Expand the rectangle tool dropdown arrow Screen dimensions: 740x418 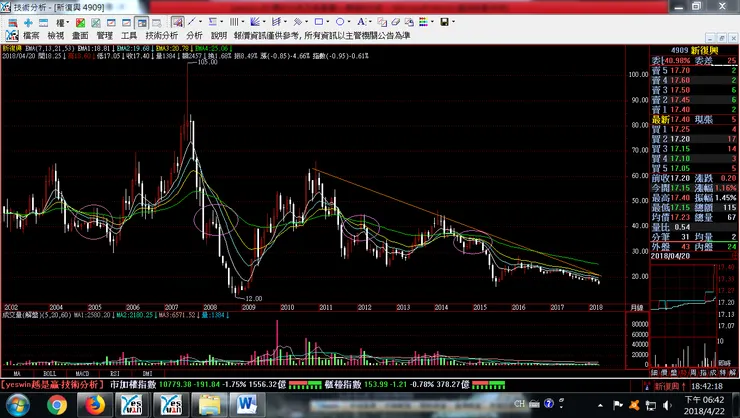click(x=328, y=22)
